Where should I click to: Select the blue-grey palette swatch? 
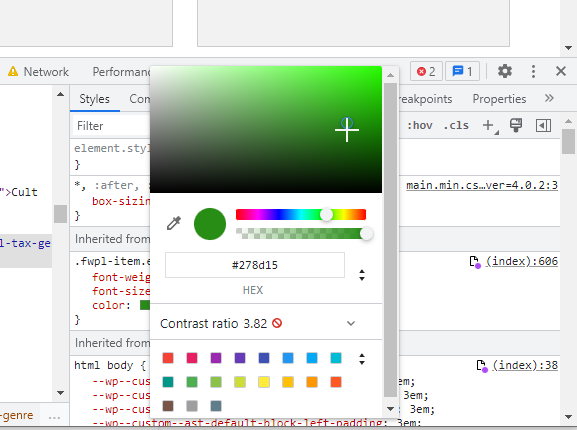(x=216, y=406)
